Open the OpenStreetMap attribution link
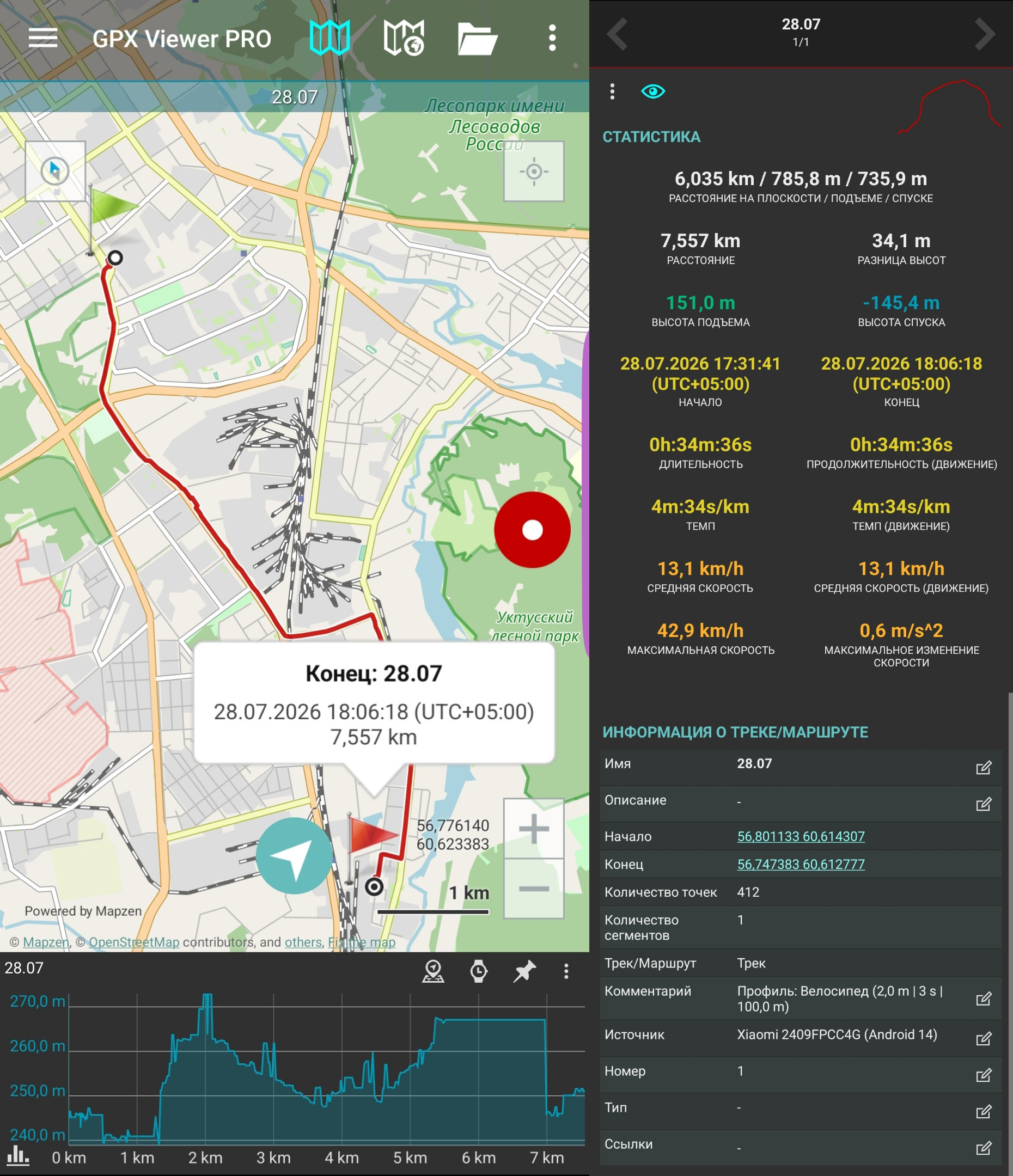Viewport: 1013px width, 1176px height. [x=134, y=942]
